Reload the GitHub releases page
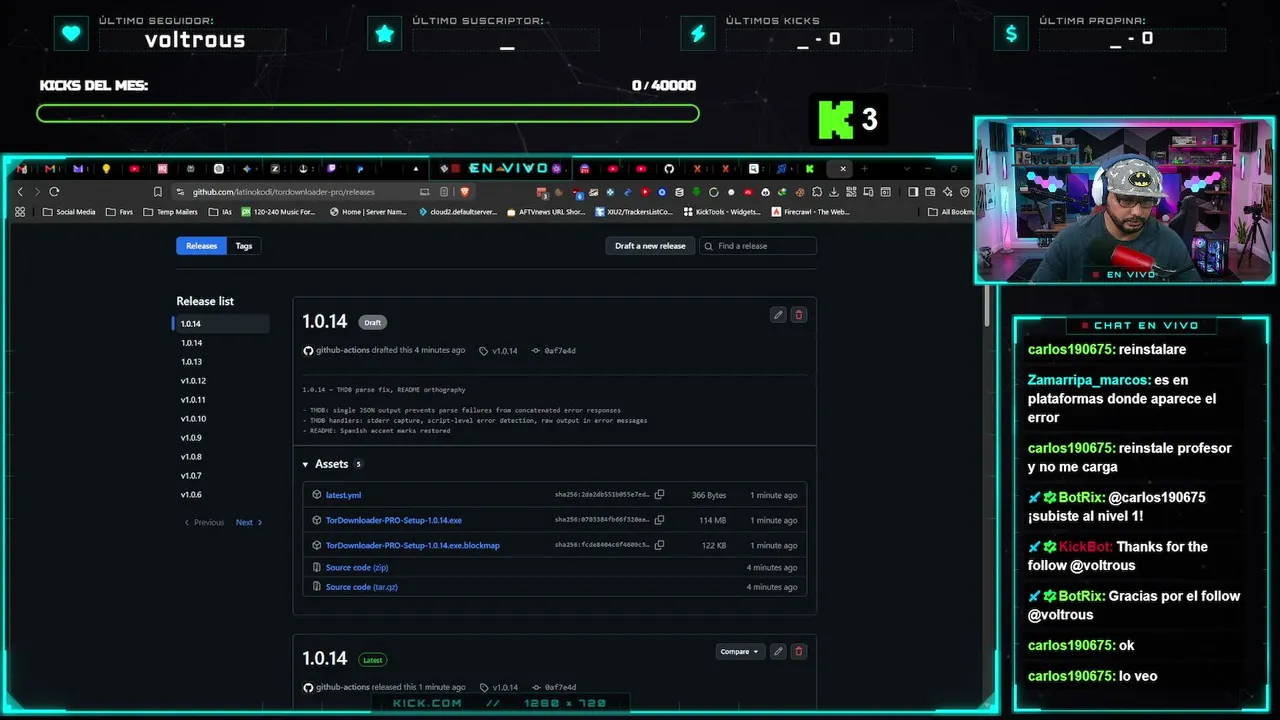 54,192
